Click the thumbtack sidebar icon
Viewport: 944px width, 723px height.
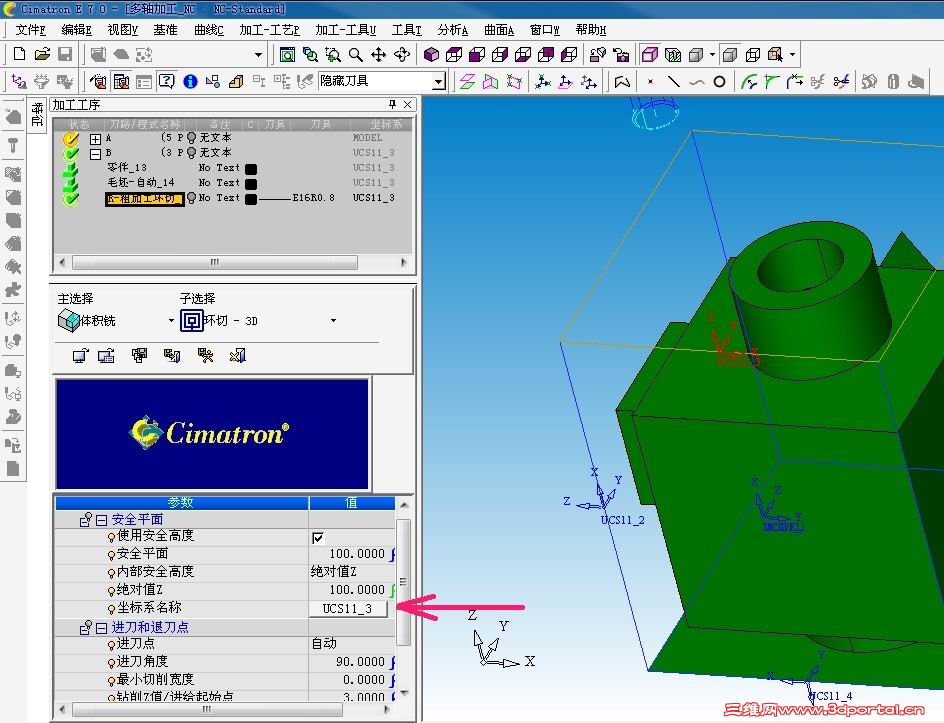coord(13,146)
